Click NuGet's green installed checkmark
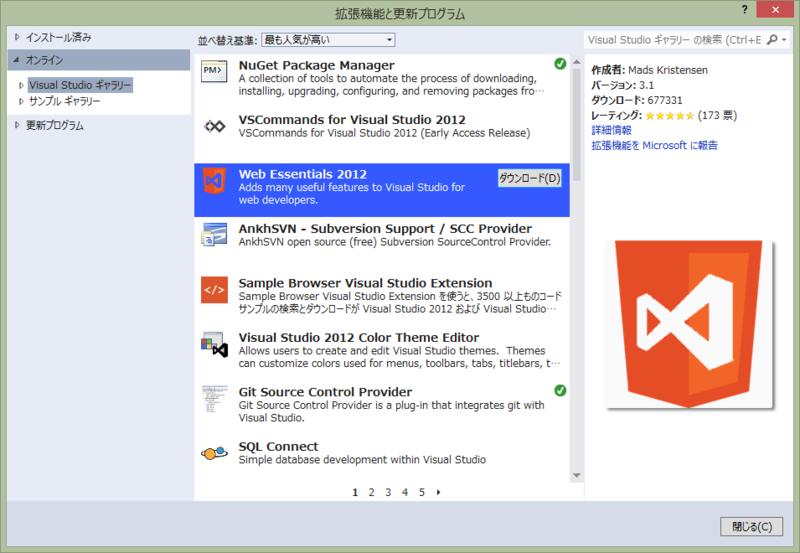The image size is (800, 553). (560, 64)
